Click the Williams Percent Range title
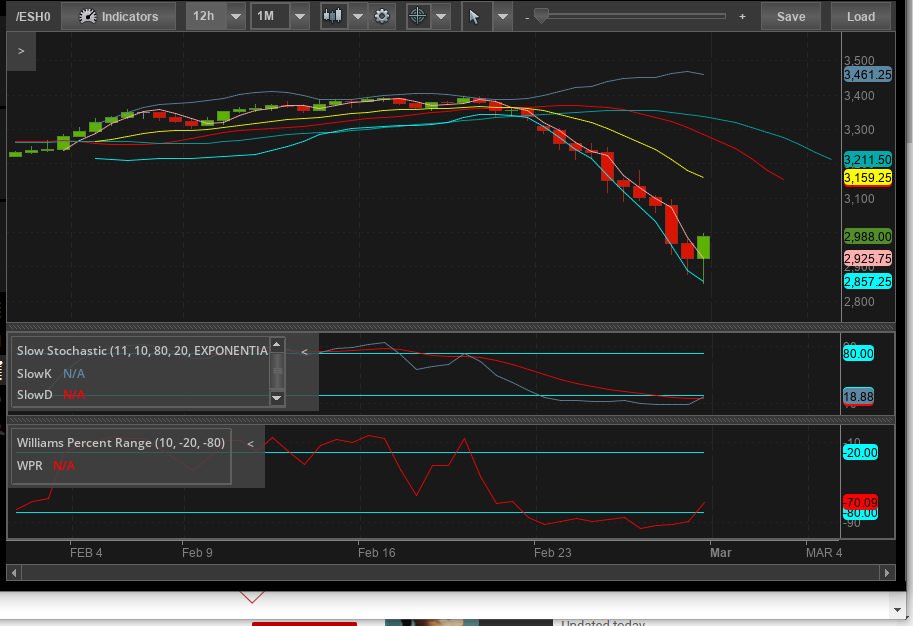 click(x=121, y=443)
